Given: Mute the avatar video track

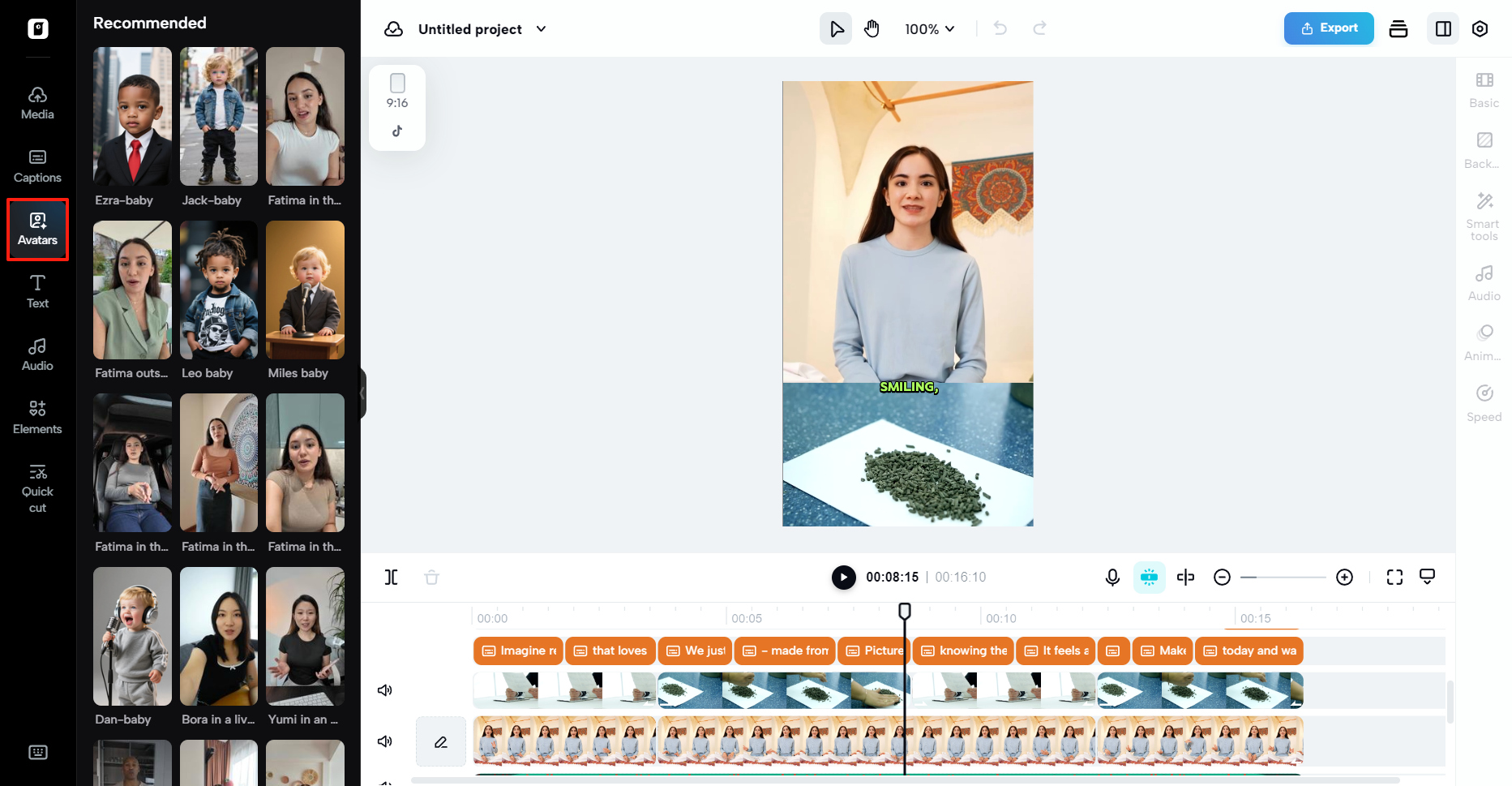Looking at the screenshot, I should point(385,741).
